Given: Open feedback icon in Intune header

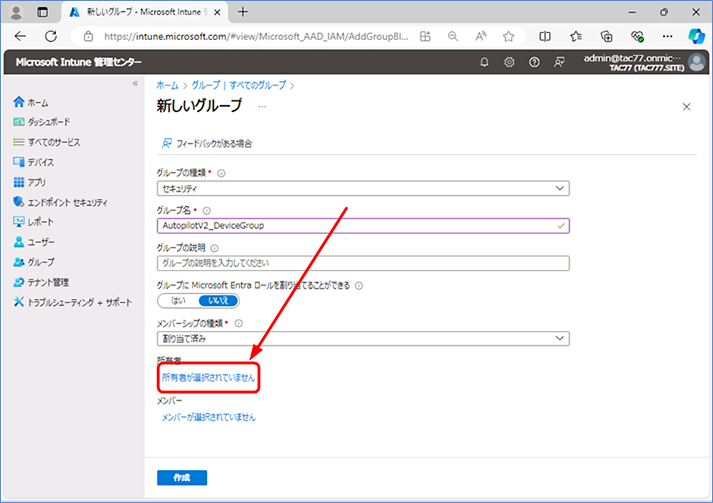Looking at the screenshot, I should (559, 62).
